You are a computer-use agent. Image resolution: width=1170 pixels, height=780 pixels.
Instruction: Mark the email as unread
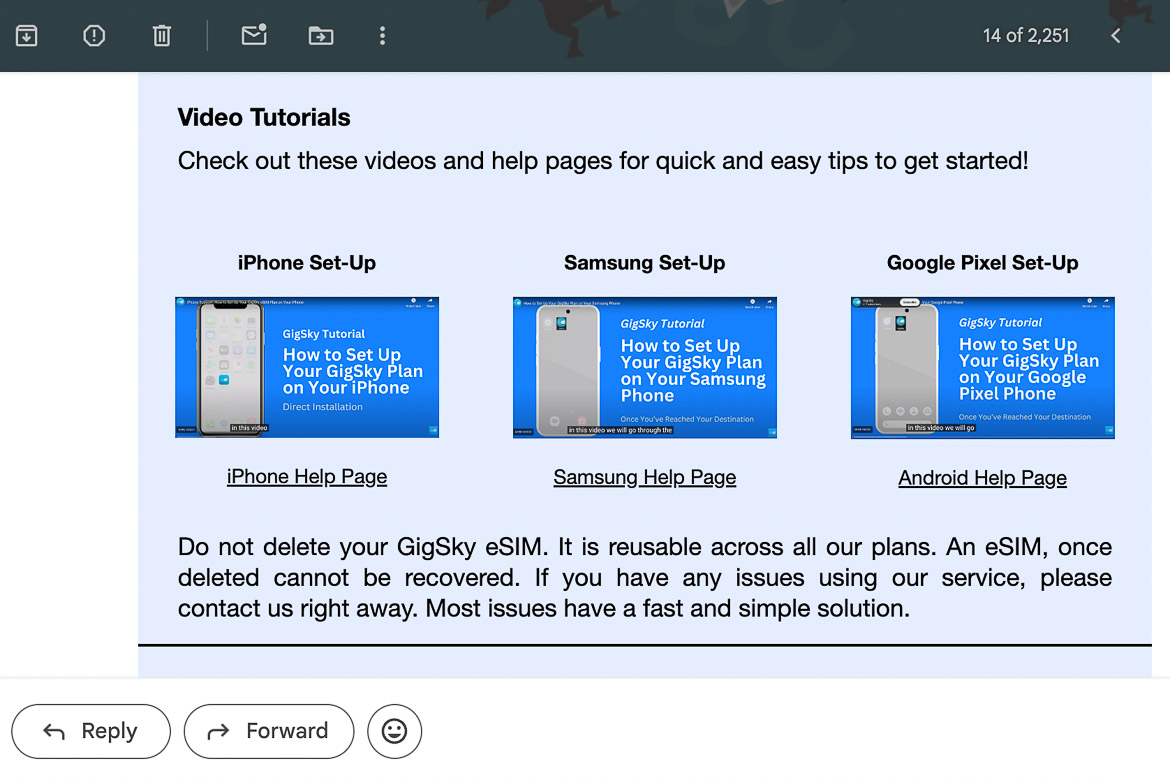click(x=253, y=35)
